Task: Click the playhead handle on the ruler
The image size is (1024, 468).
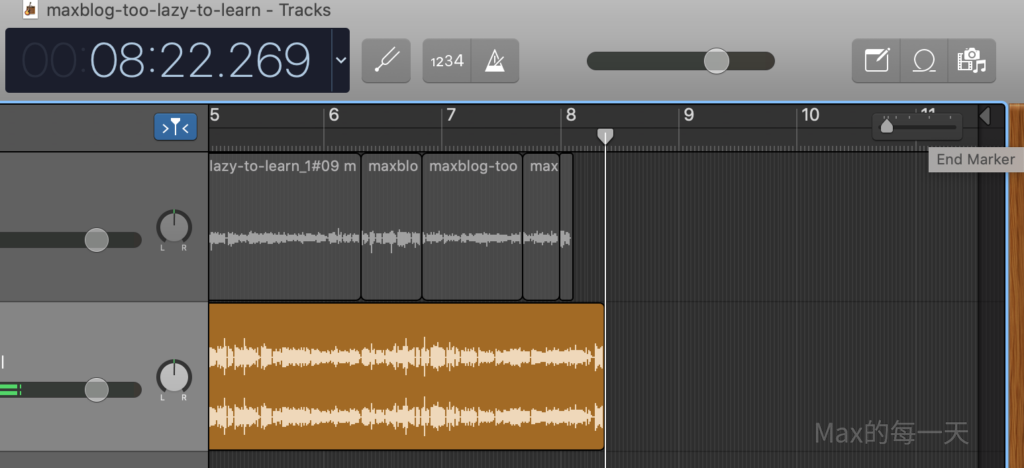Action: 605,135
